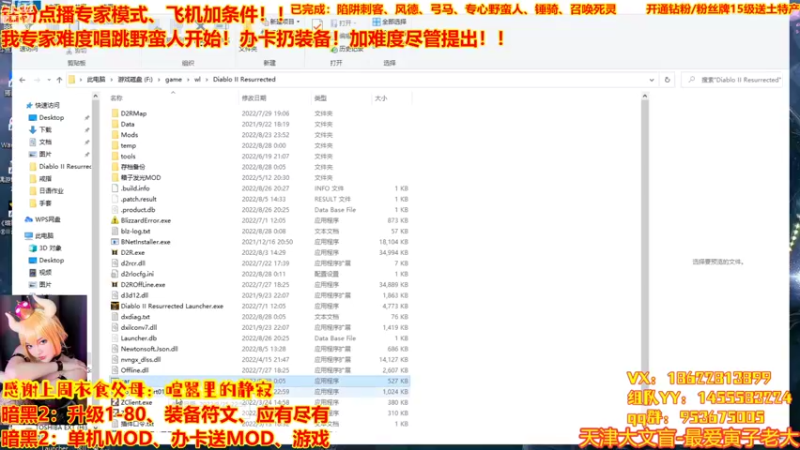Click the BlizzardError.exe warning icon
The height and width of the screenshot is (450, 800).
115,220
